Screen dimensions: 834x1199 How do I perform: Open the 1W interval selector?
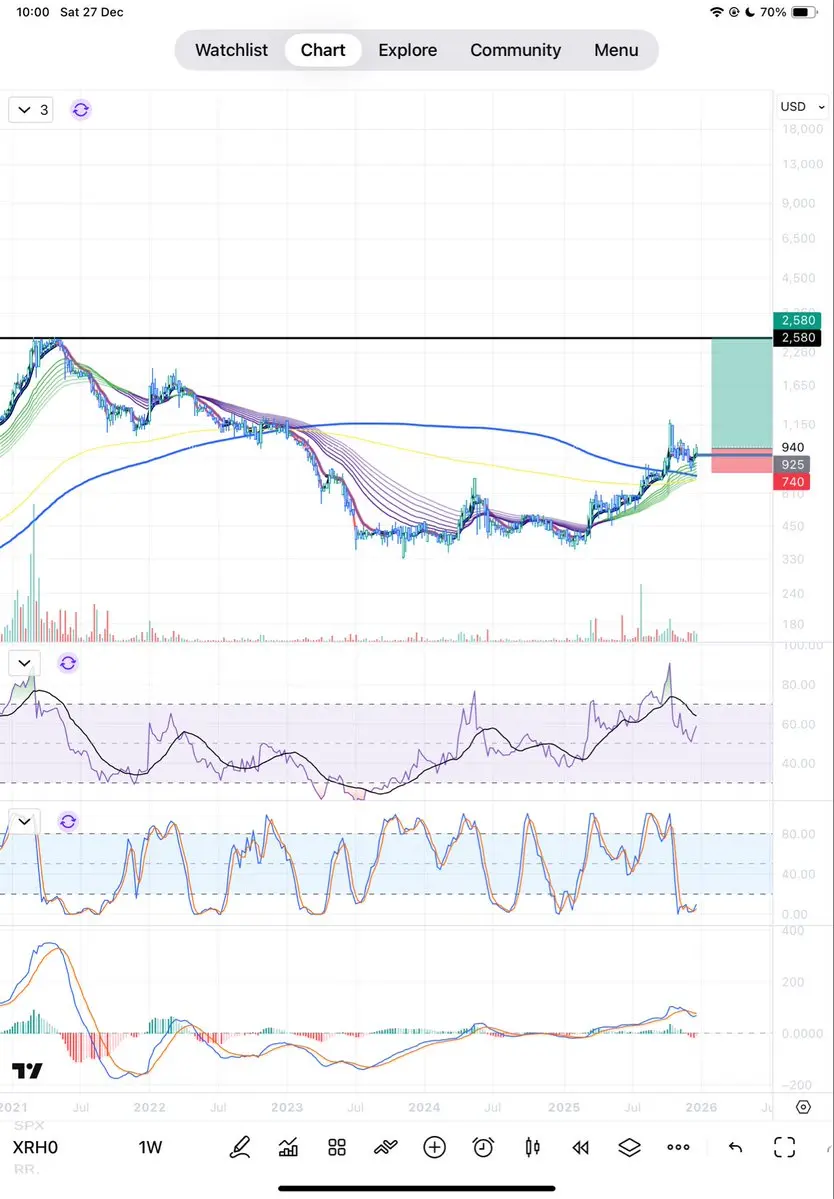click(151, 1147)
